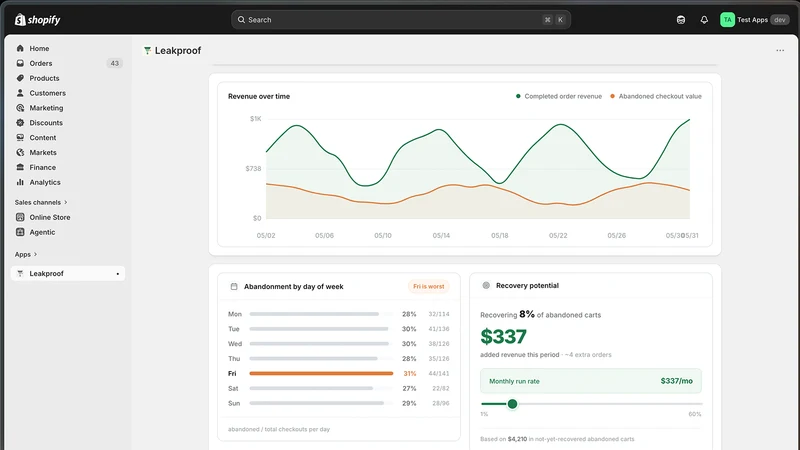The height and width of the screenshot is (450, 800).
Task: Click the Agentic channel icon
Action: point(20,232)
